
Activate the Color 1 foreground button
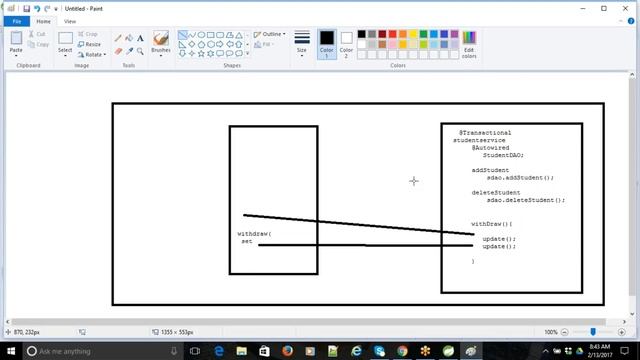[327, 44]
